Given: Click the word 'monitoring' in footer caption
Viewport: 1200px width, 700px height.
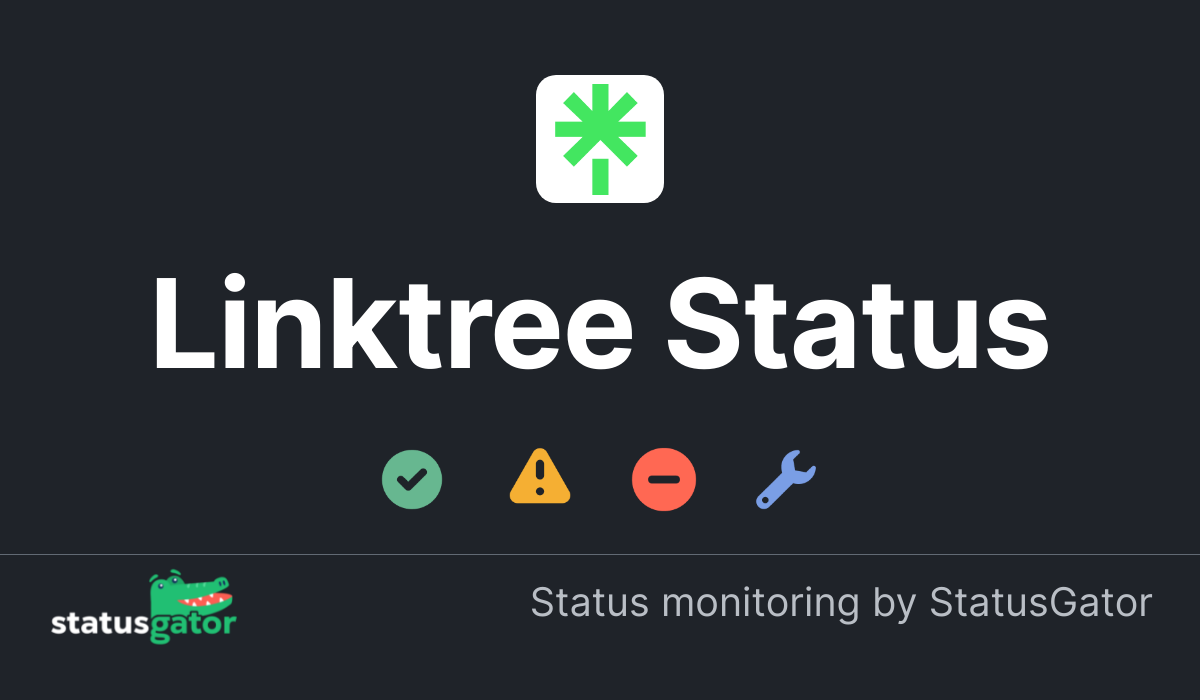Looking at the screenshot, I should [760, 604].
